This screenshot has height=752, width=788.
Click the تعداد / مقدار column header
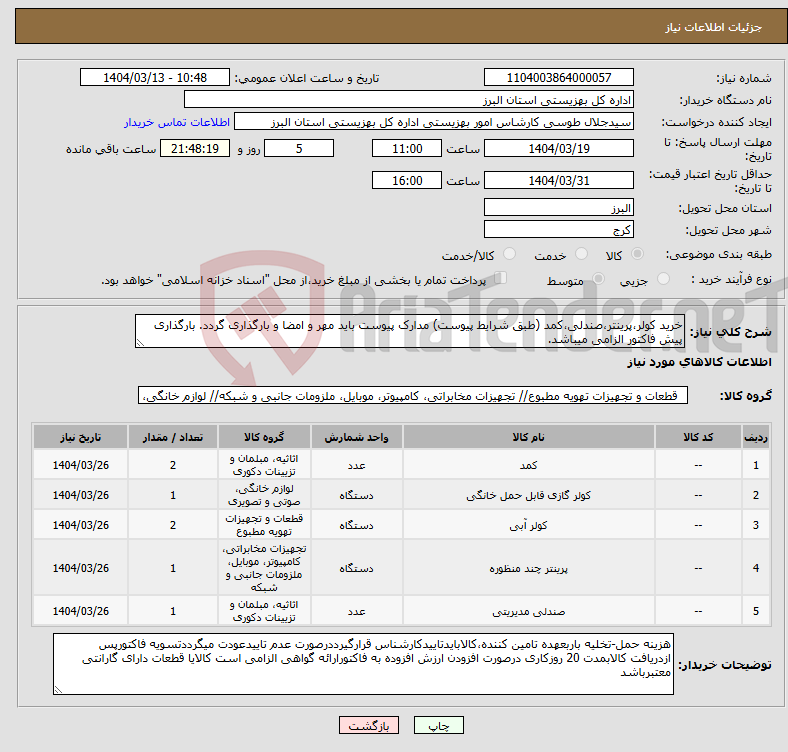click(173, 437)
